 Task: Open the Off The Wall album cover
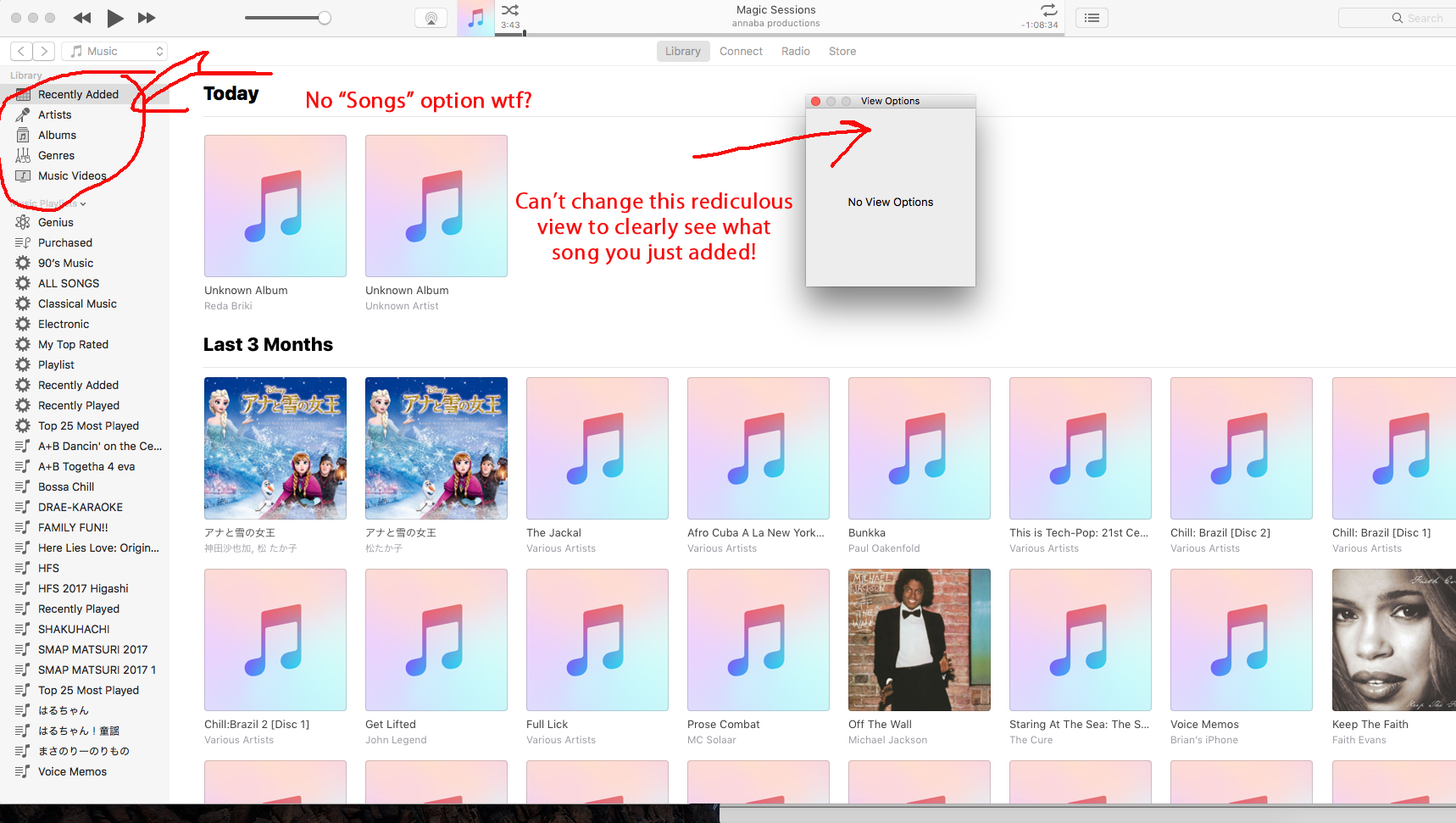pos(920,640)
